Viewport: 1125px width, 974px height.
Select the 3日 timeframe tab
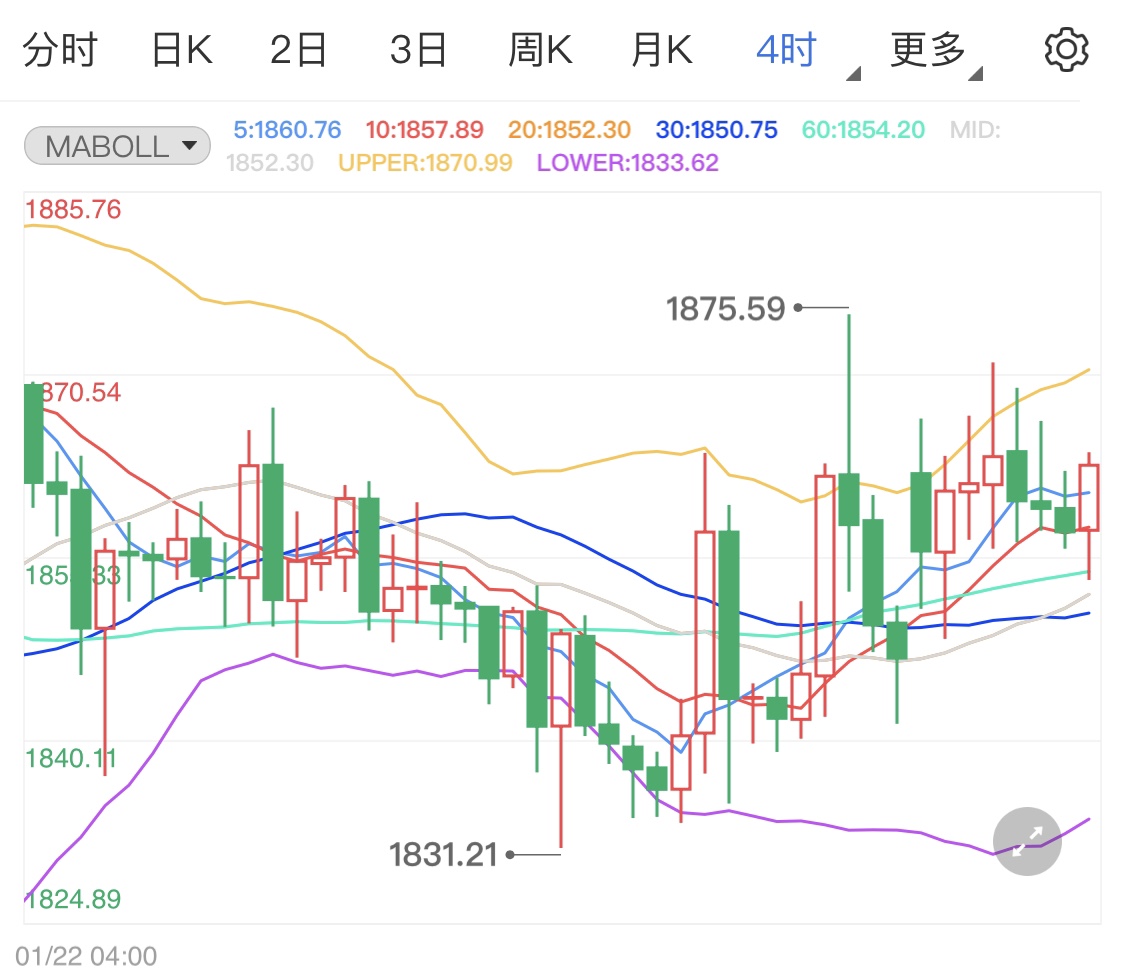[x=418, y=50]
